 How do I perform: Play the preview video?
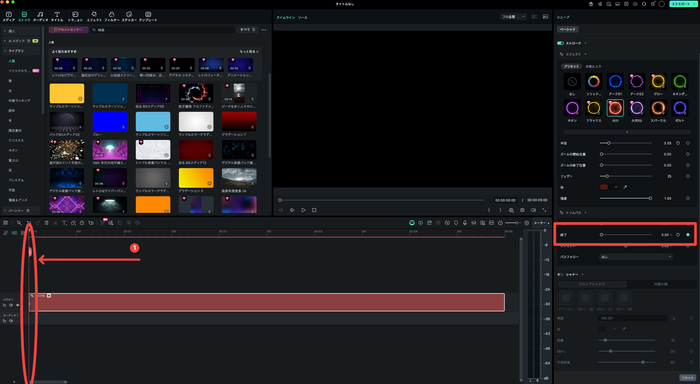(303, 210)
